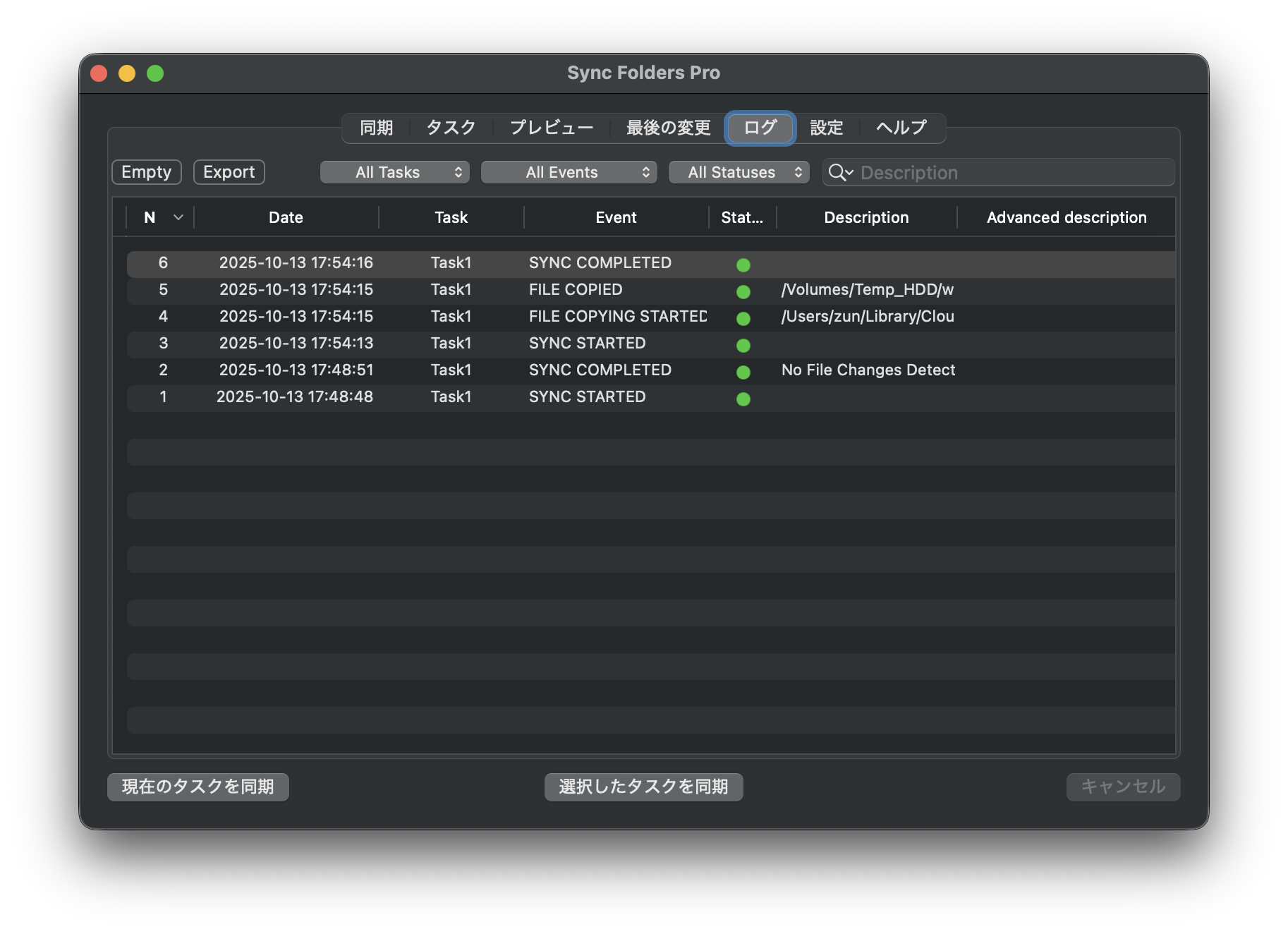Open the All Statuses filter dropdown
The image size is (1288, 934).
tap(739, 173)
